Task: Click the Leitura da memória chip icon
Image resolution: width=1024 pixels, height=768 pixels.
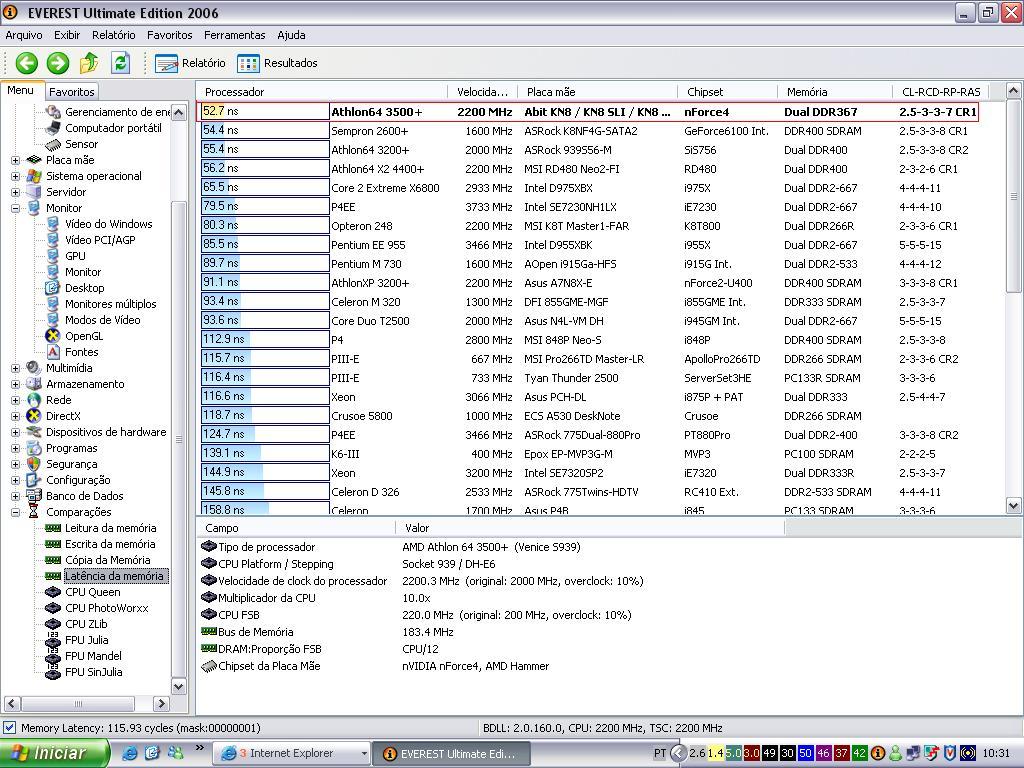Action: (x=53, y=528)
